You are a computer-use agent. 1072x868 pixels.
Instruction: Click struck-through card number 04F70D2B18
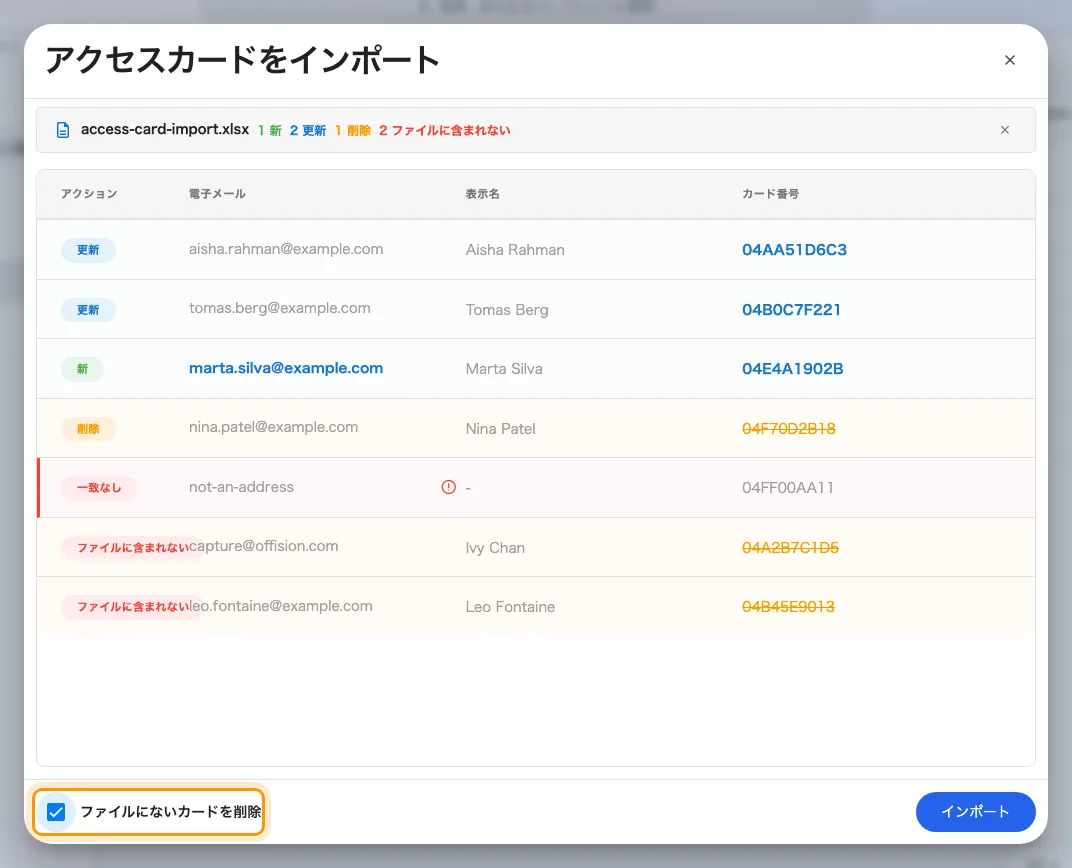[x=788, y=429]
